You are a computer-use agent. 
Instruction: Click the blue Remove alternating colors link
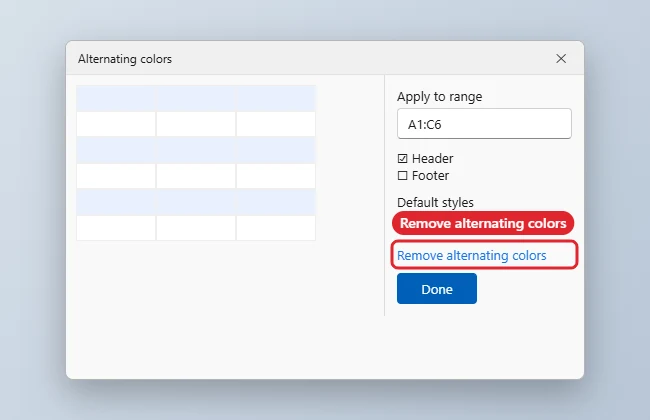[472, 255]
